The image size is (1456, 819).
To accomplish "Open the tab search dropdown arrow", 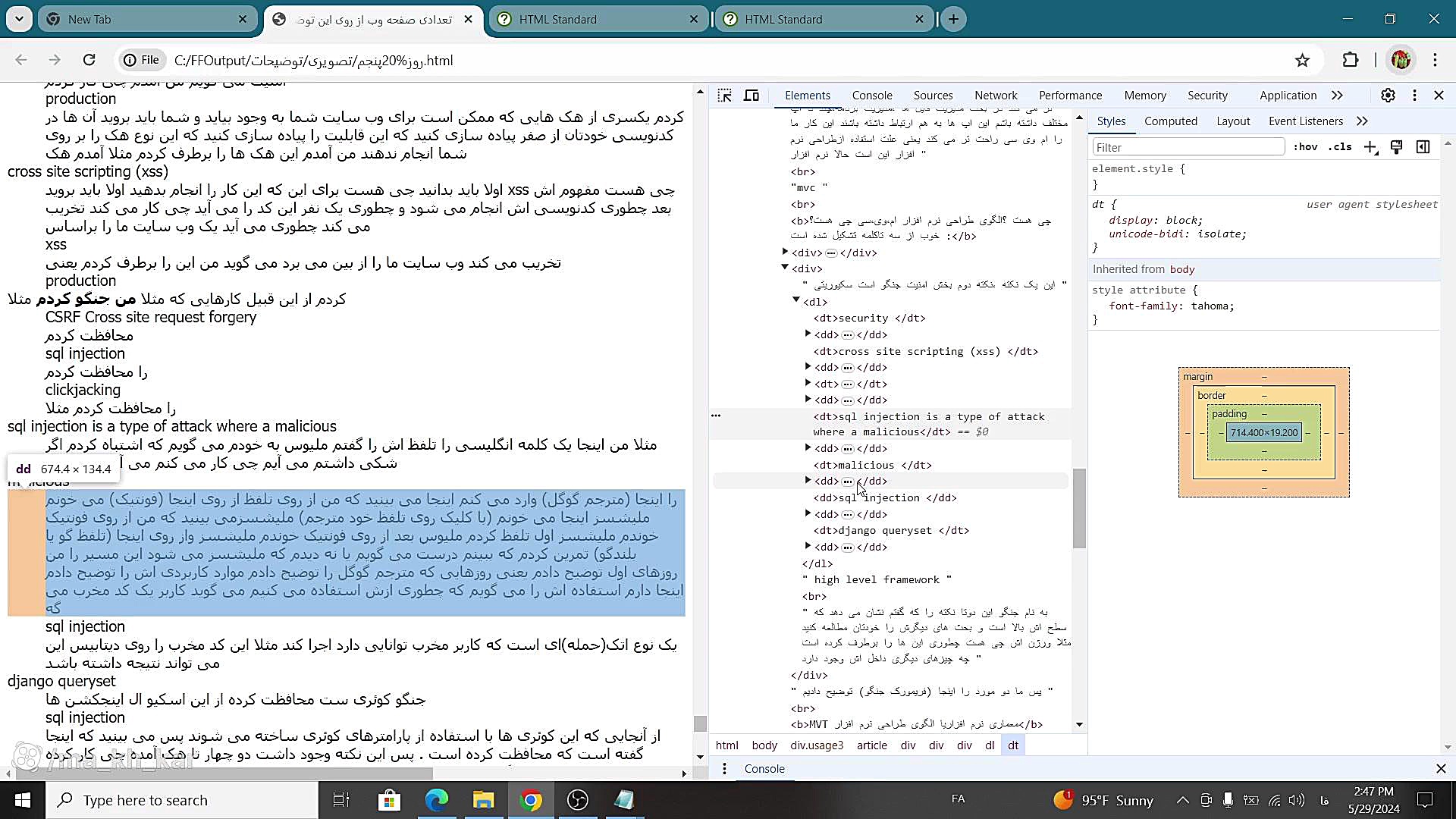I will pyautogui.click(x=19, y=19).
